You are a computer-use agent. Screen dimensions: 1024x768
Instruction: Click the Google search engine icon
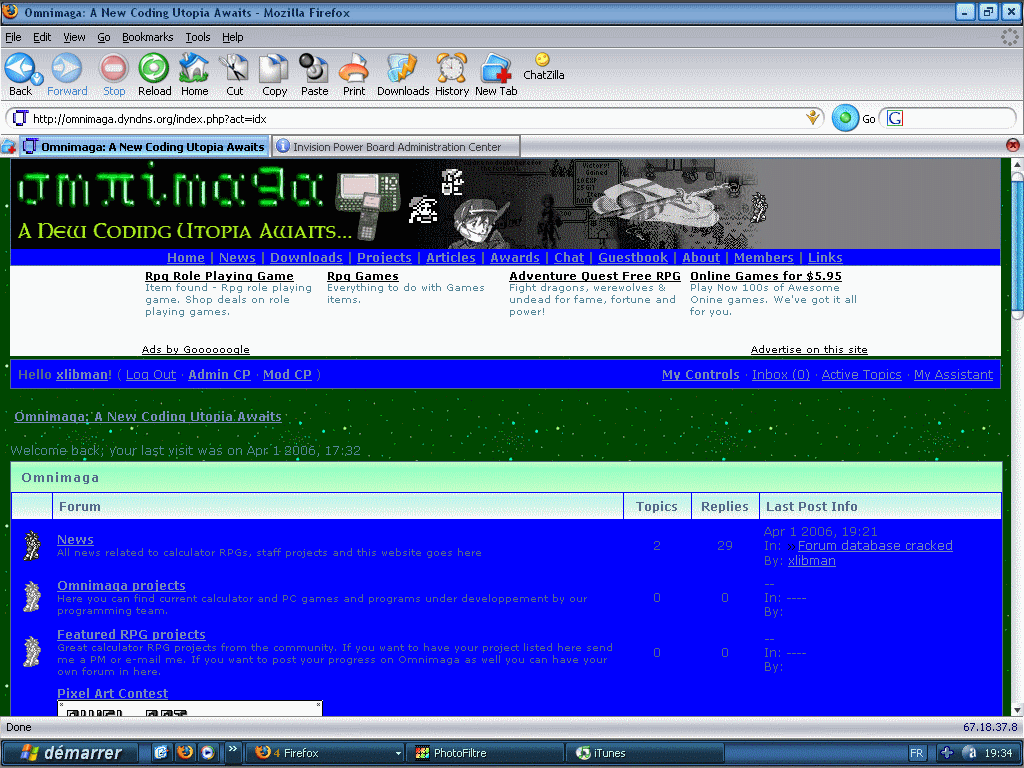pos(895,118)
